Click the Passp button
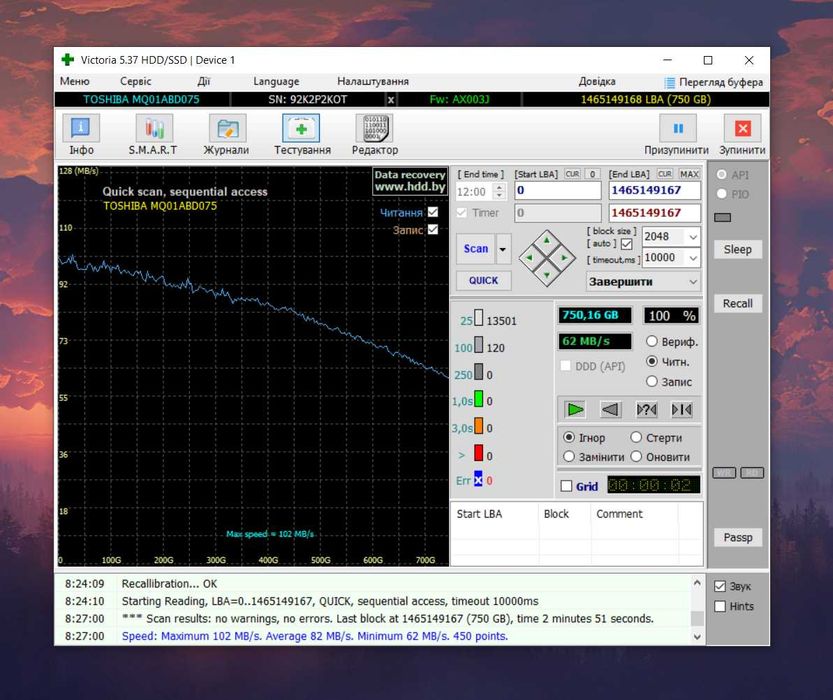This screenshot has width=833, height=700. [x=737, y=537]
